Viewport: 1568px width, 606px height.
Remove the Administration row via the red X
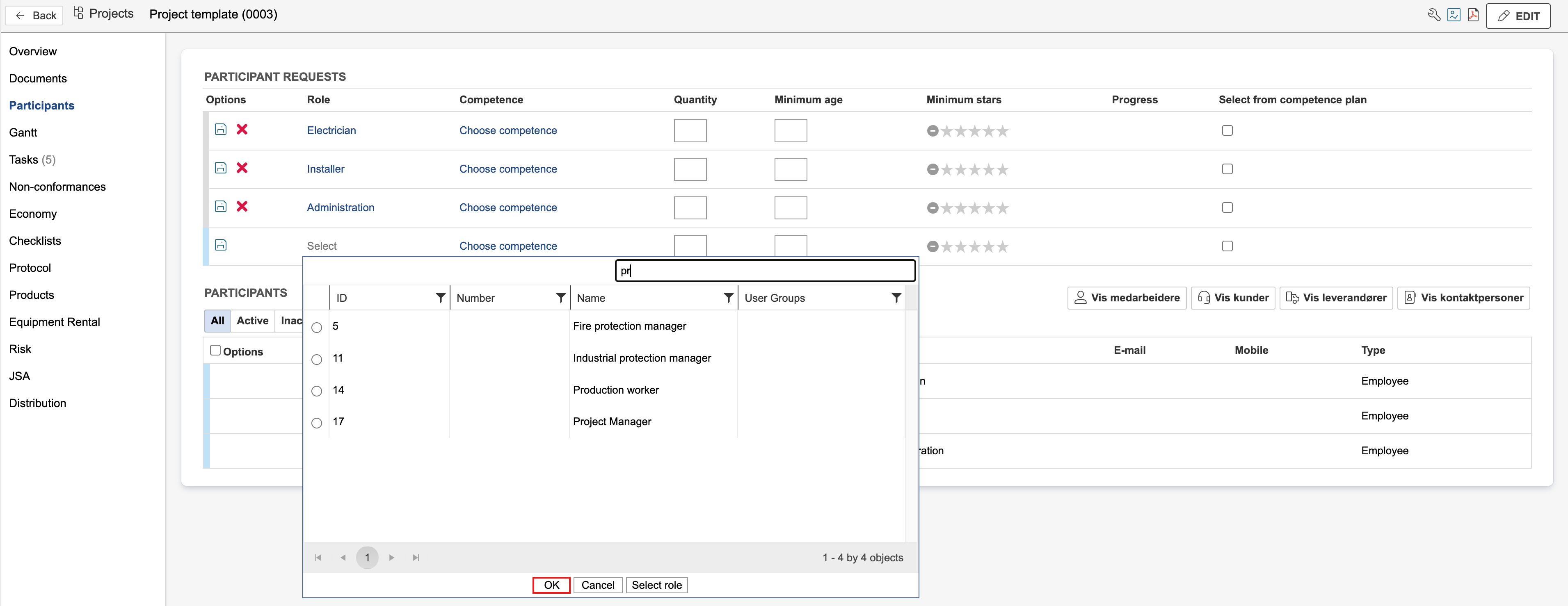[x=242, y=206]
